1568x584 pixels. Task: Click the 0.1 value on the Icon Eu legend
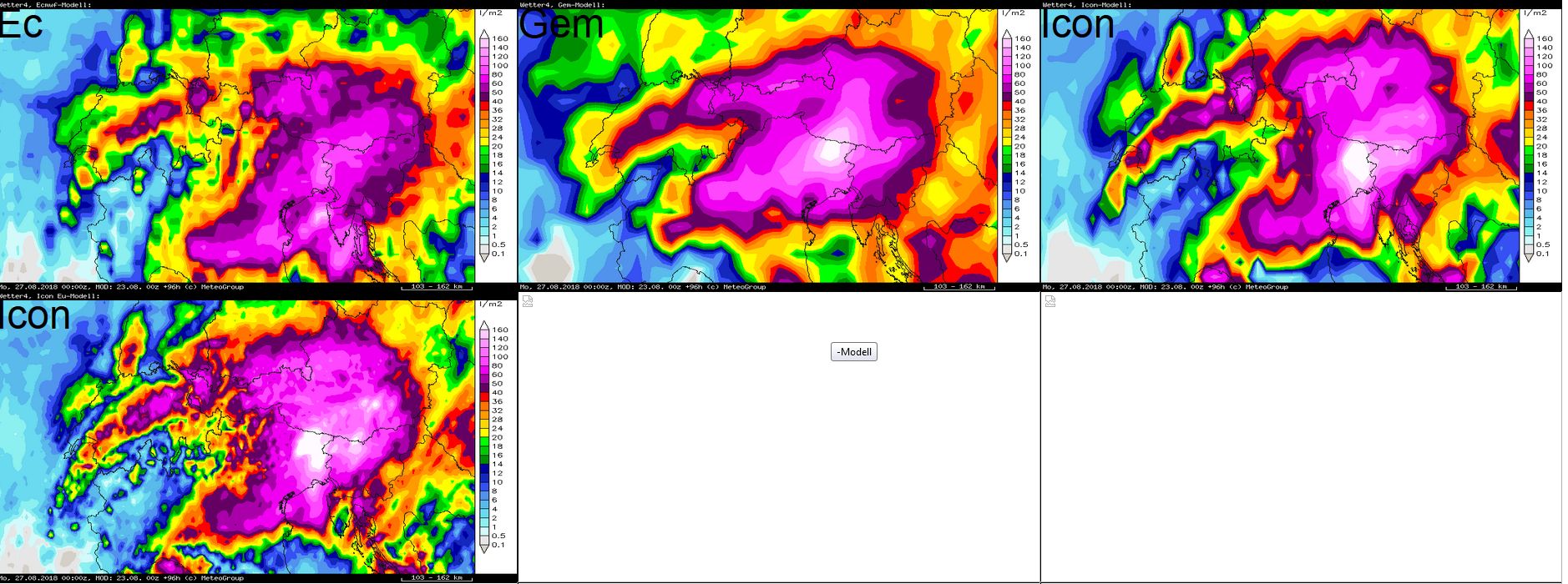tap(498, 545)
